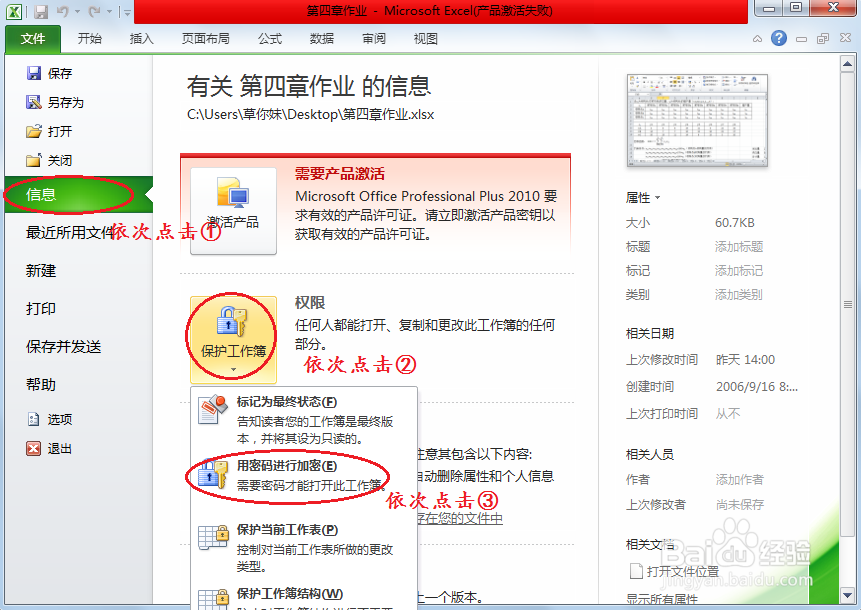This screenshot has width=861, height=610.
Task: Click the scroll up arrow of the scrollbar
Action: (847, 64)
